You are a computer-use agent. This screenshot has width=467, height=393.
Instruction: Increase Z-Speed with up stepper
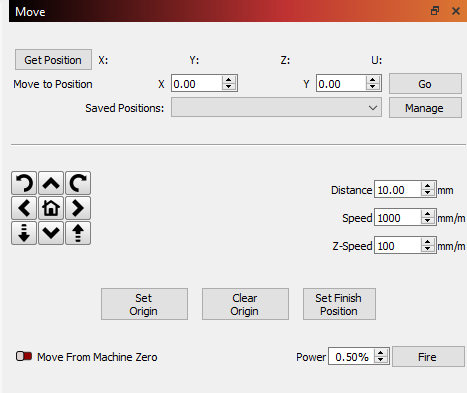428,242
